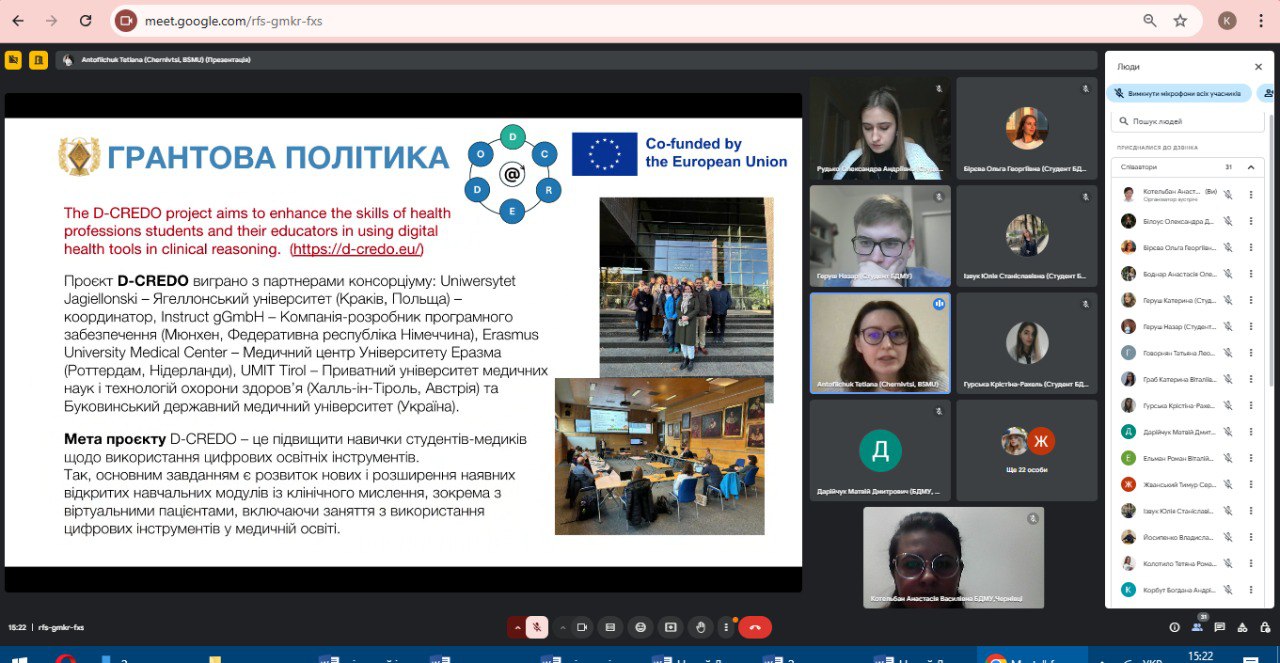Viewport: 1280px width, 663px height.
Task: Open the activities shapes icon
Action: [1241, 627]
